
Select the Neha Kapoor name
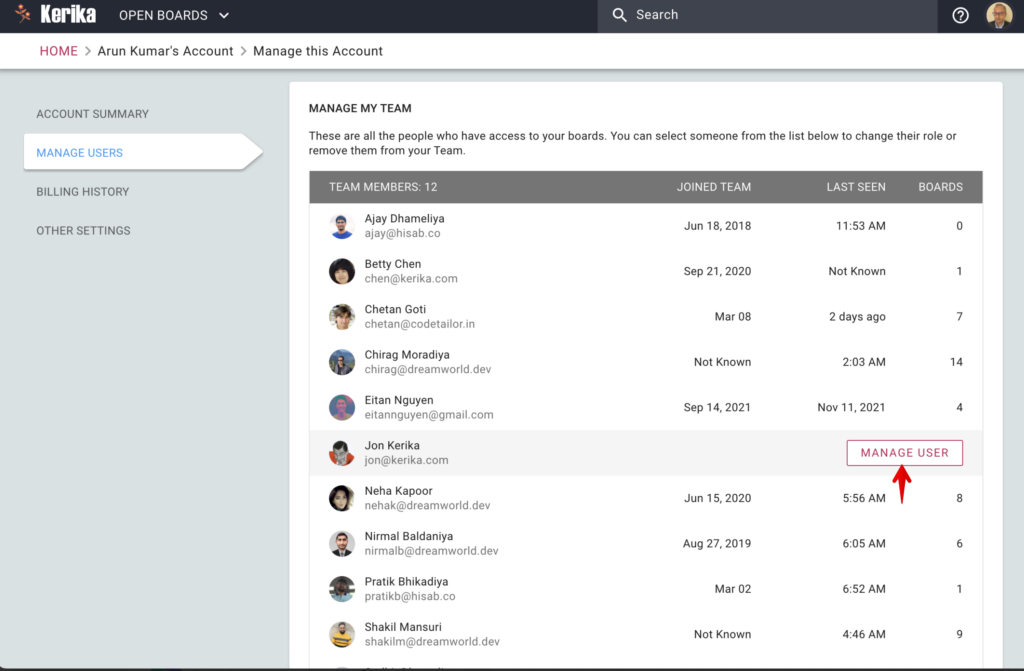tap(398, 491)
